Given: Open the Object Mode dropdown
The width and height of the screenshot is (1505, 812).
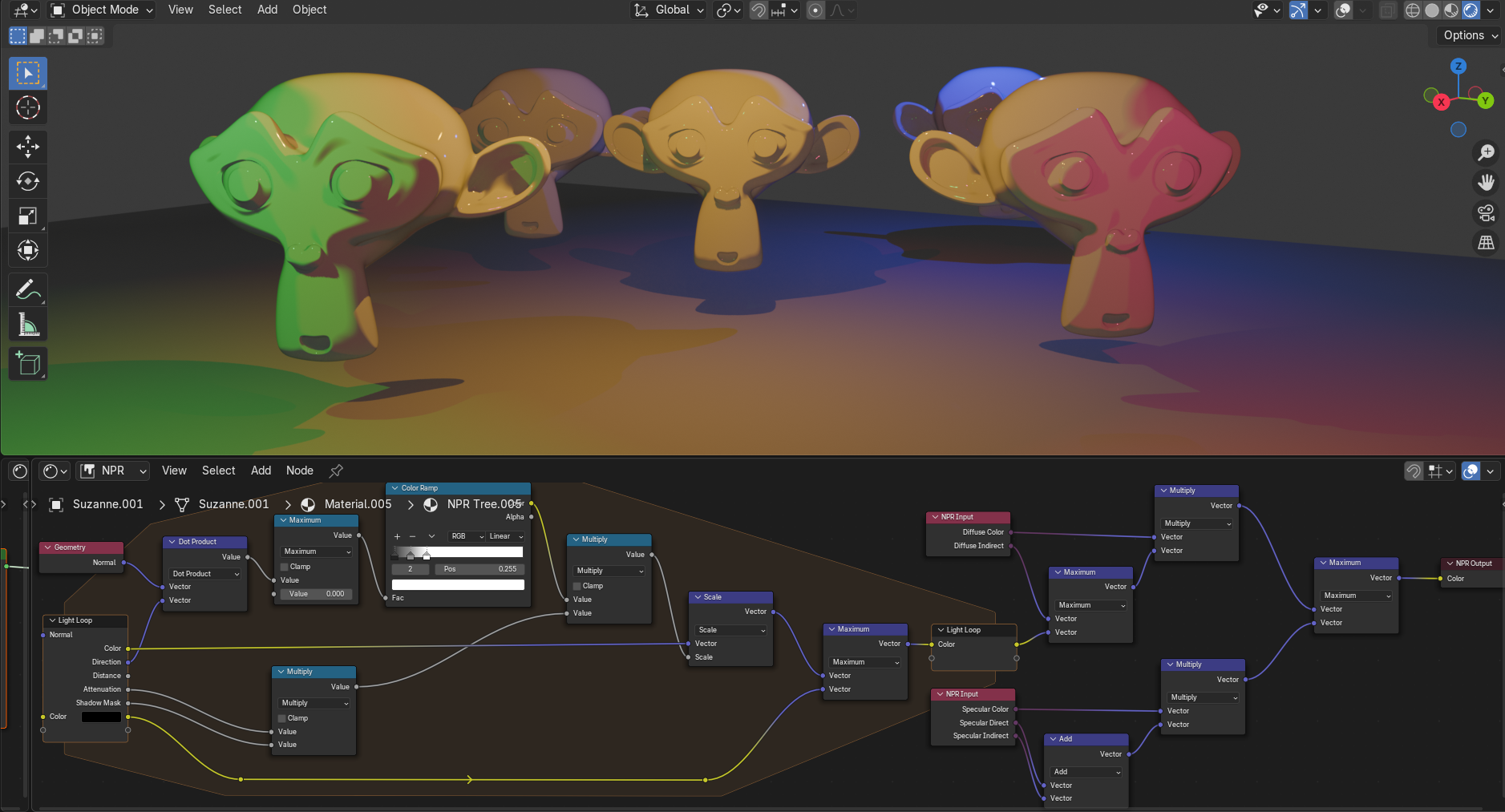Looking at the screenshot, I should click(102, 10).
